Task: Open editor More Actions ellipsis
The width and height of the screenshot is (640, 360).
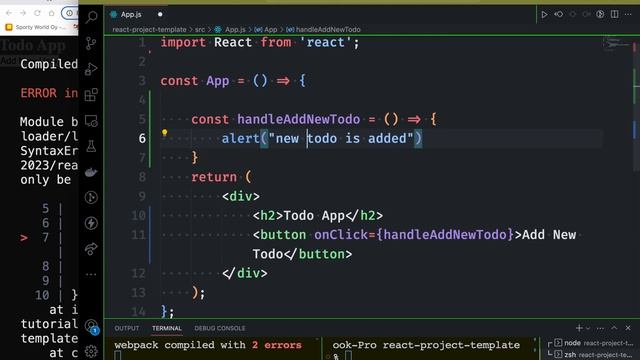Action: (628, 14)
